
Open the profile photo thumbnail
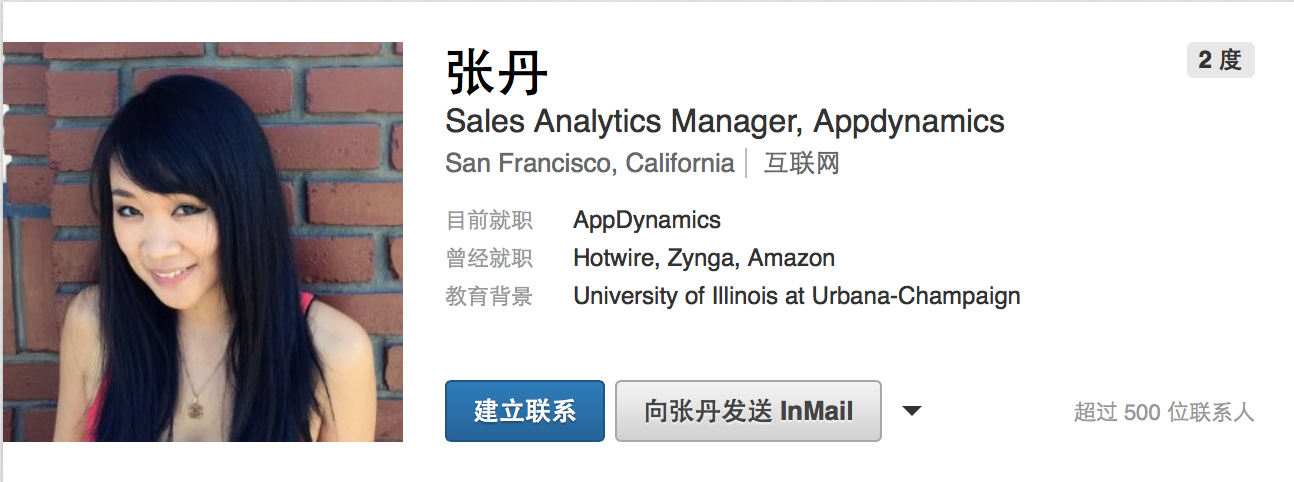[x=203, y=242]
